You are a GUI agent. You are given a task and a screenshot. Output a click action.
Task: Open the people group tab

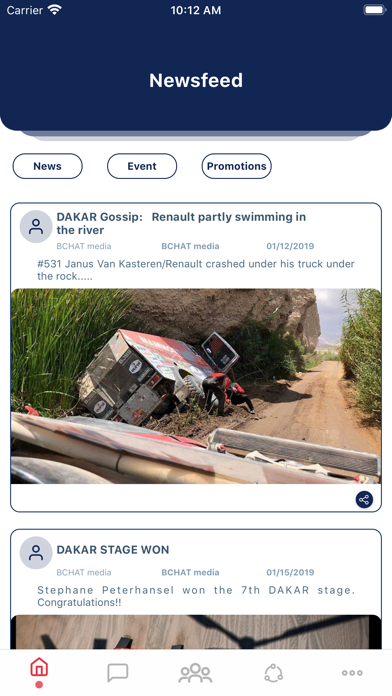(195, 672)
